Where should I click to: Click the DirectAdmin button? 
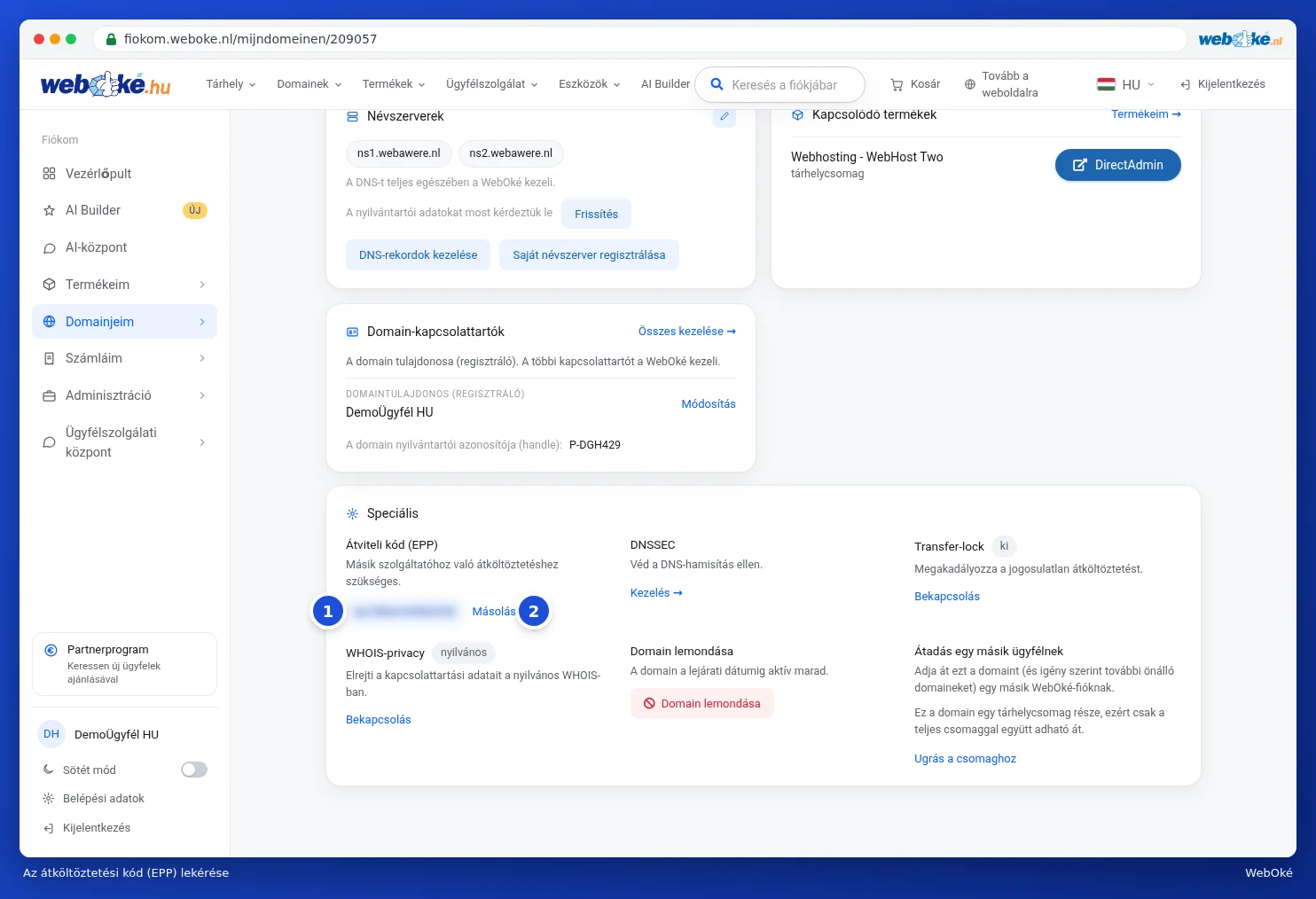(1117, 165)
